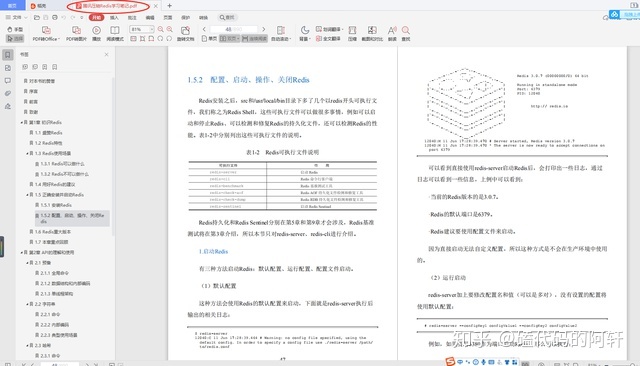Open the Annotate ribbon tab
640x366 pixels.
[x=132, y=18]
